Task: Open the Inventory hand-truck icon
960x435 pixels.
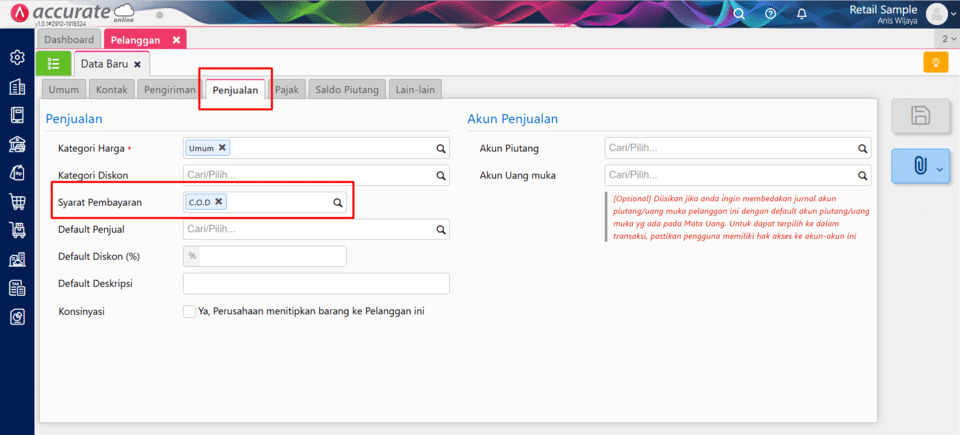Action: click(17, 230)
